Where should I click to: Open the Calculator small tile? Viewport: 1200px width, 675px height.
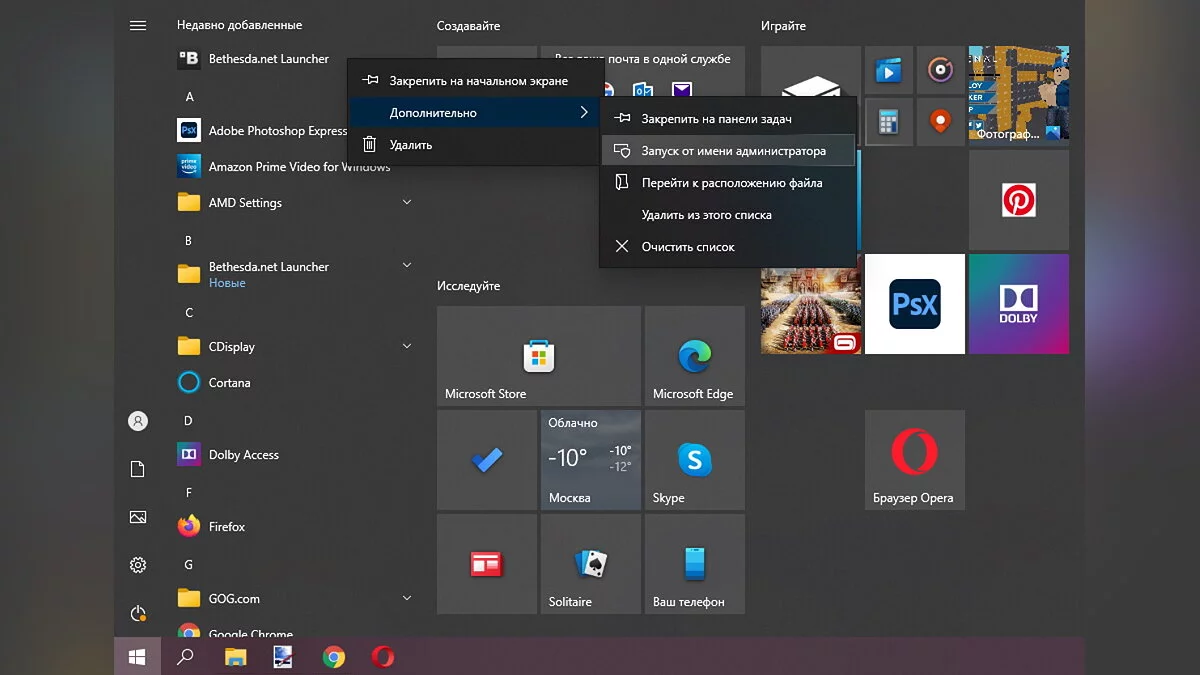(x=886, y=122)
